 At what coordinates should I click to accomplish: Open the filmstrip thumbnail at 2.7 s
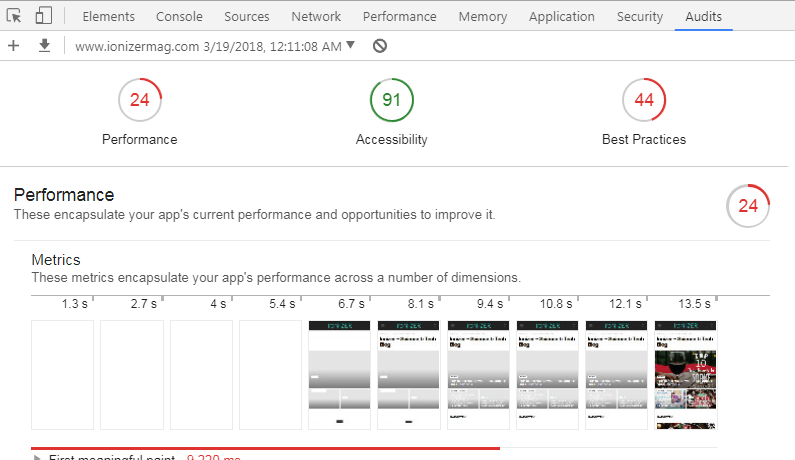(132, 375)
